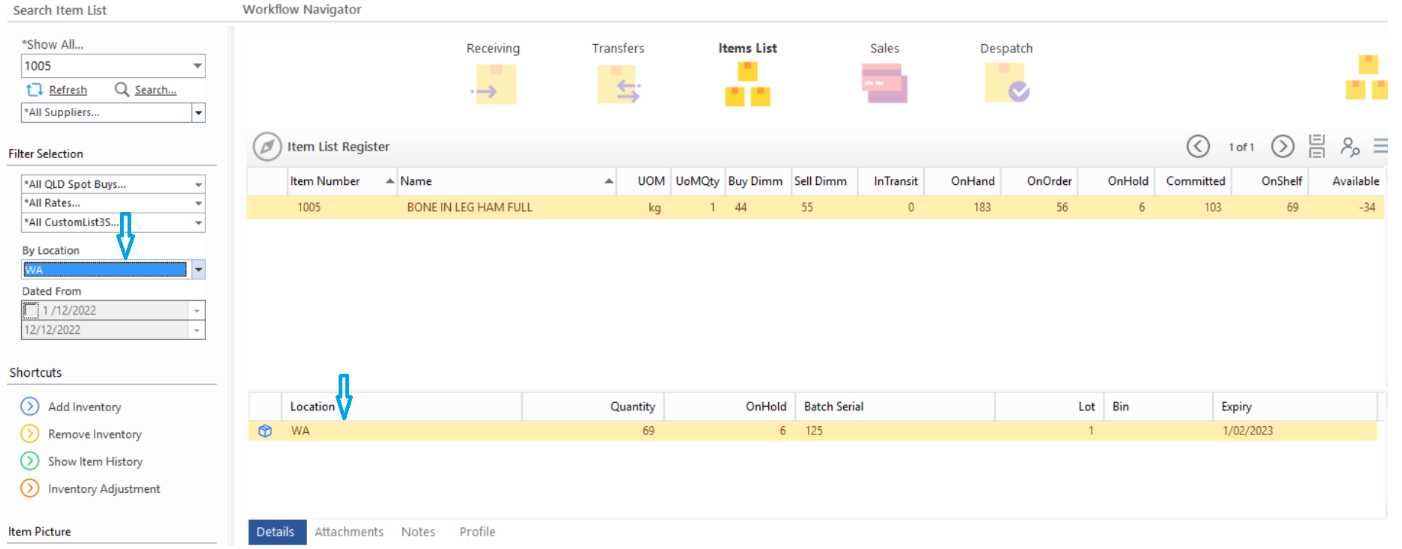This screenshot has height=549, width=1402.
Task: Click the Batch Serial column header
Action: 896,407
